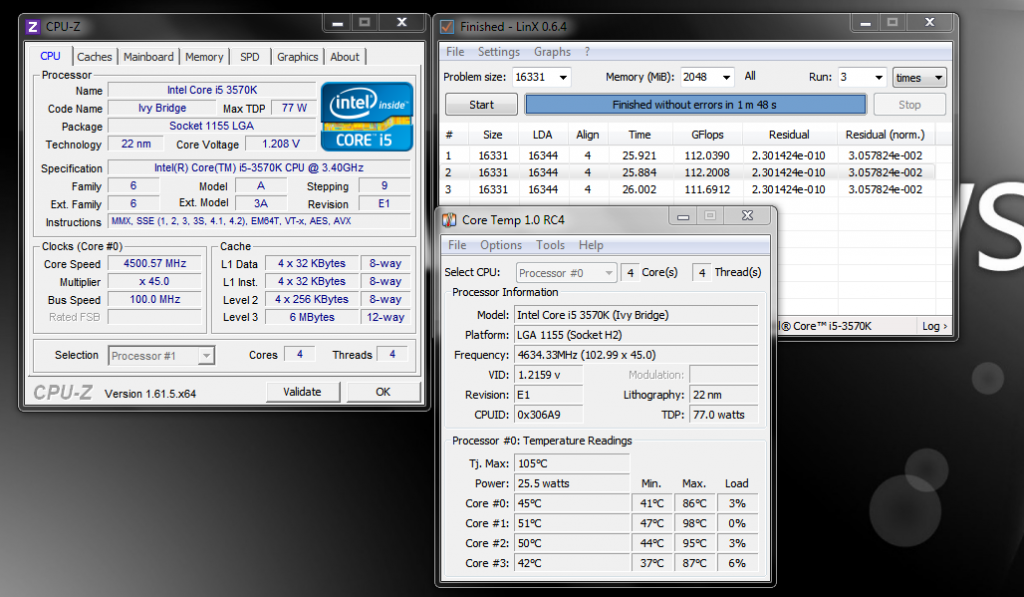
Task: Open the Run count dropdown
Action: coord(877,78)
